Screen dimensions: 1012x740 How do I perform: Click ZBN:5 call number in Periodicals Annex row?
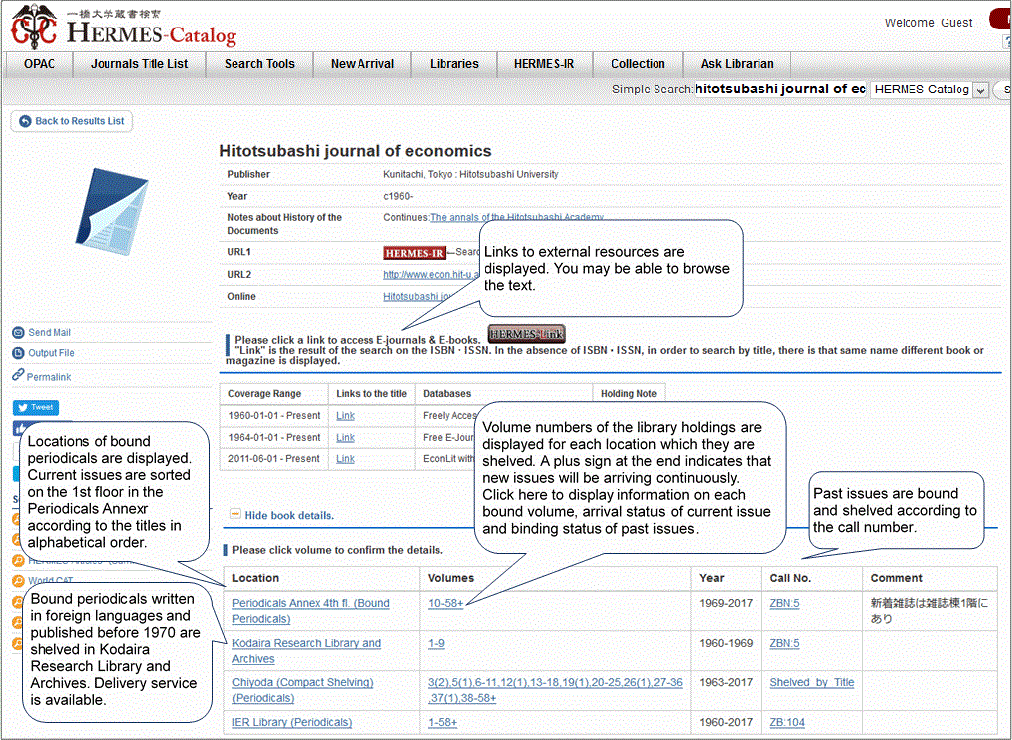tap(784, 604)
